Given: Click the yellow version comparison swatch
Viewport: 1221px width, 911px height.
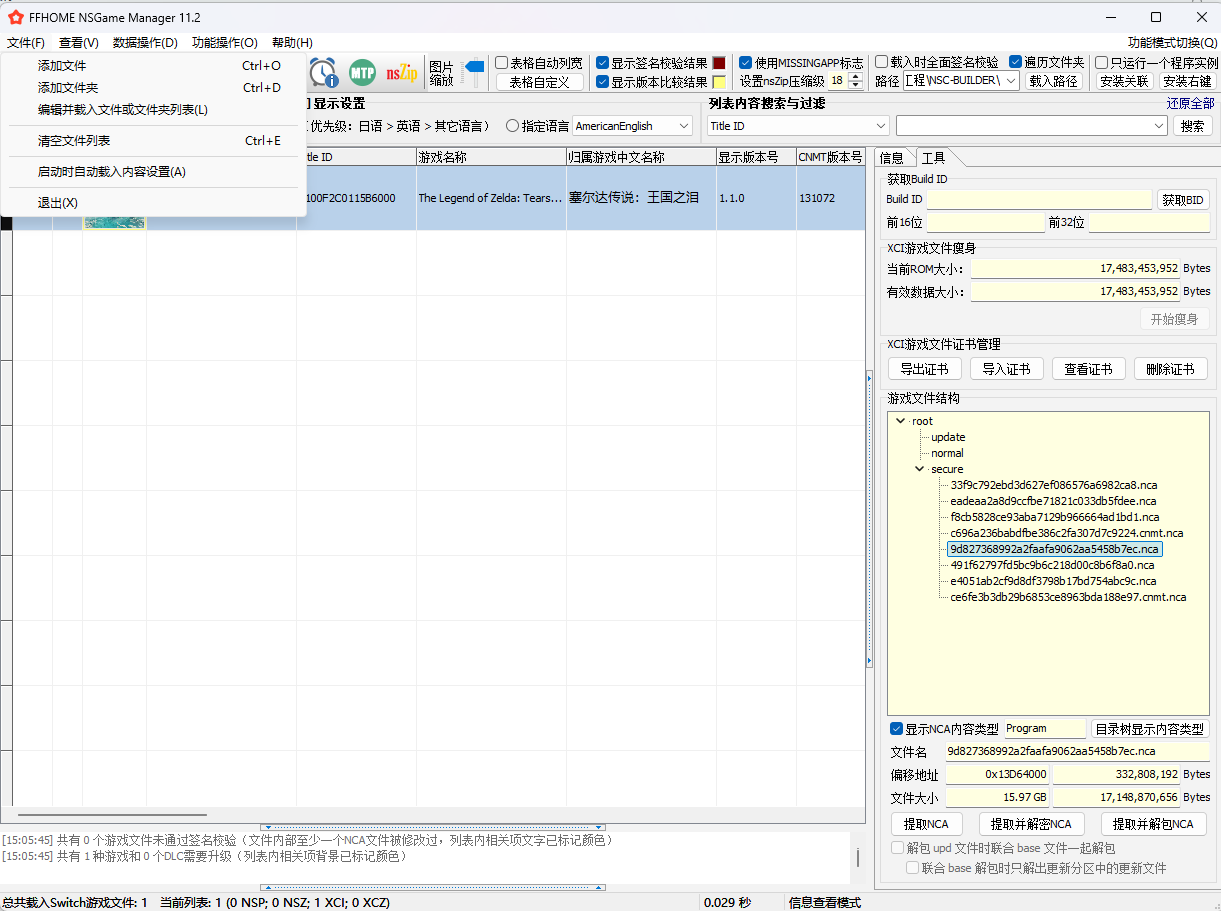Looking at the screenshot, I should tap(719, 82).
